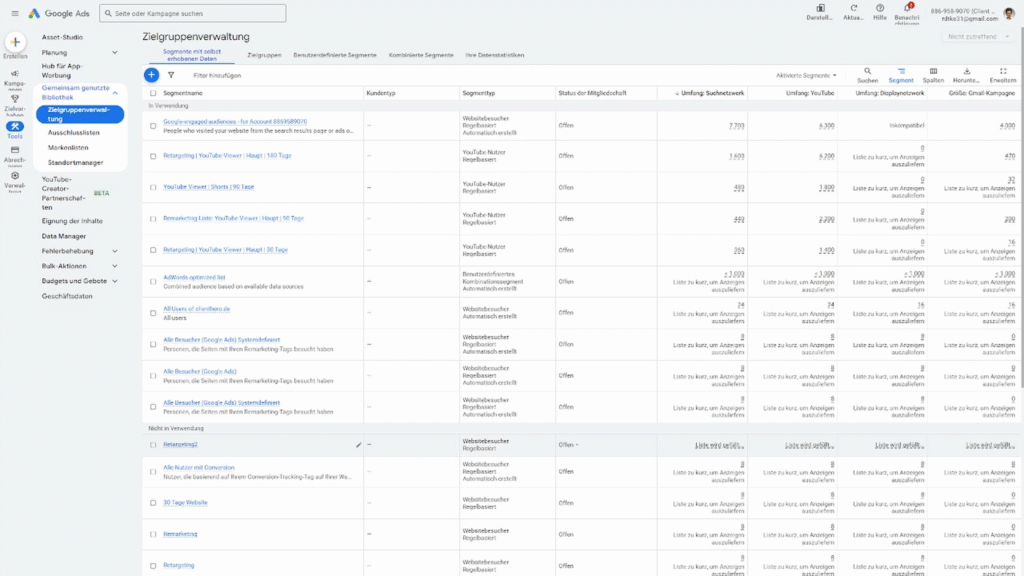Tick checkbox for Google-engaged audiences row
The width and height of the screenshot is (1024, 576).
153,125
